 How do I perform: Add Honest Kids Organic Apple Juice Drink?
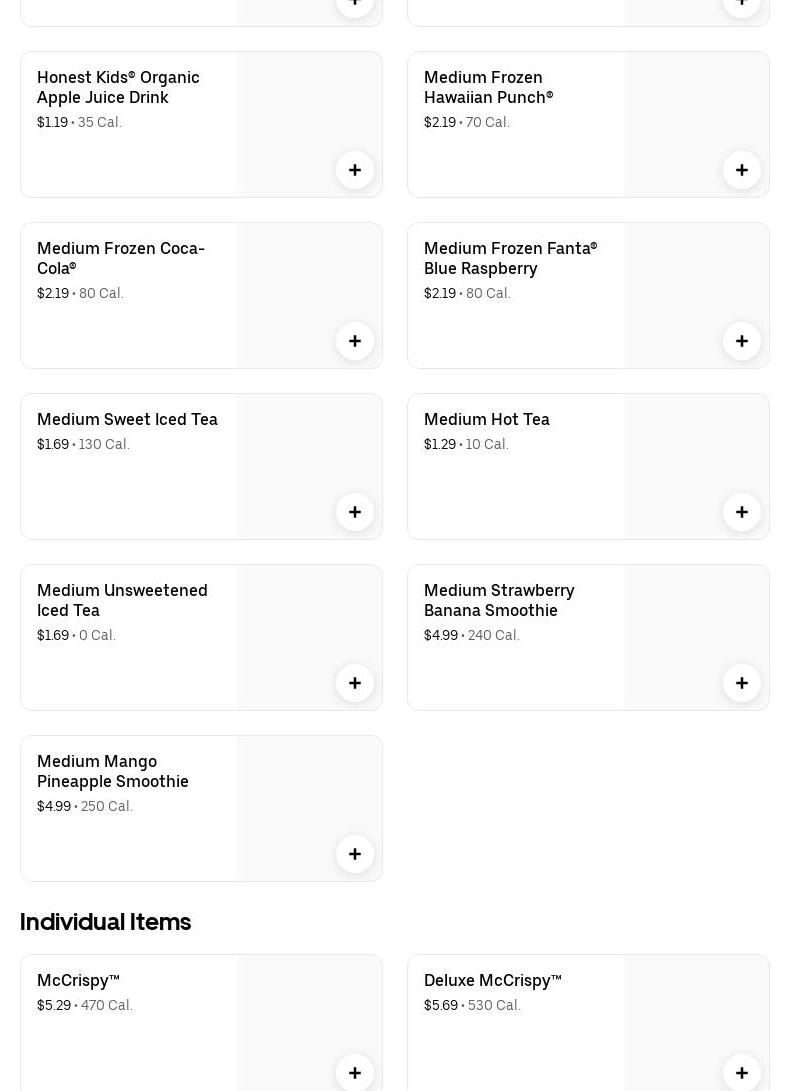355,170
